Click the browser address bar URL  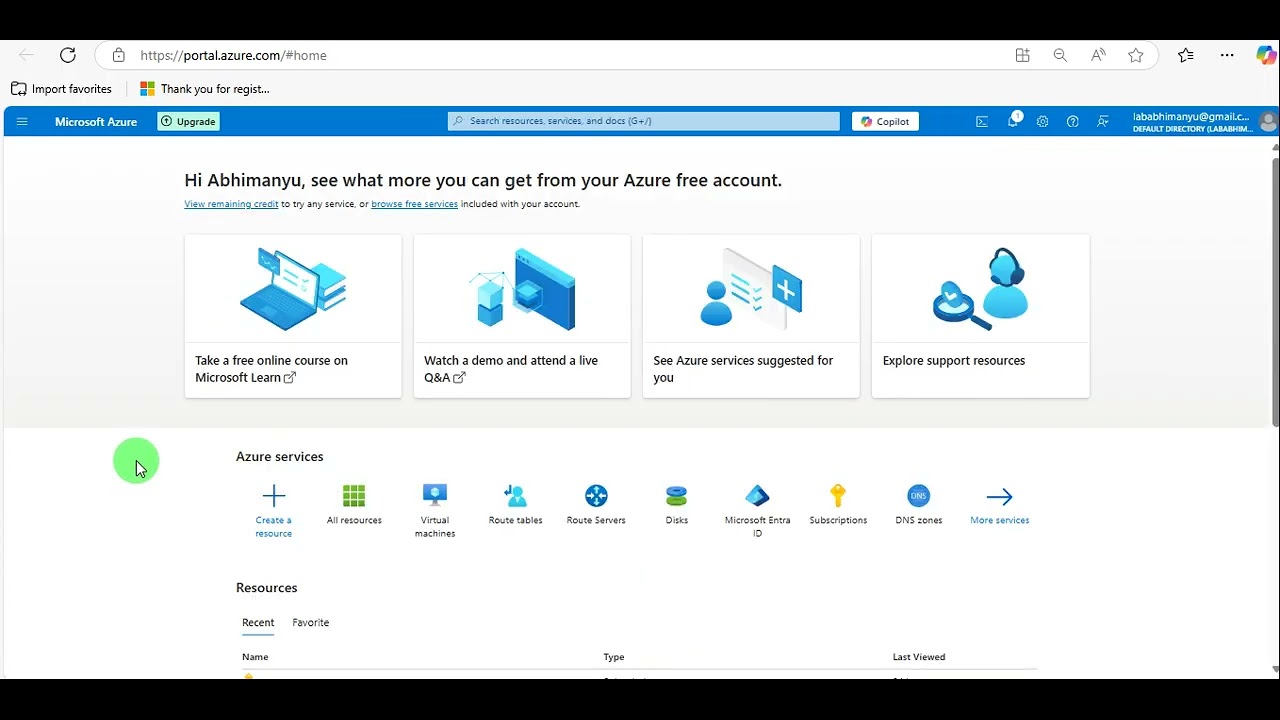pos(233,55)
